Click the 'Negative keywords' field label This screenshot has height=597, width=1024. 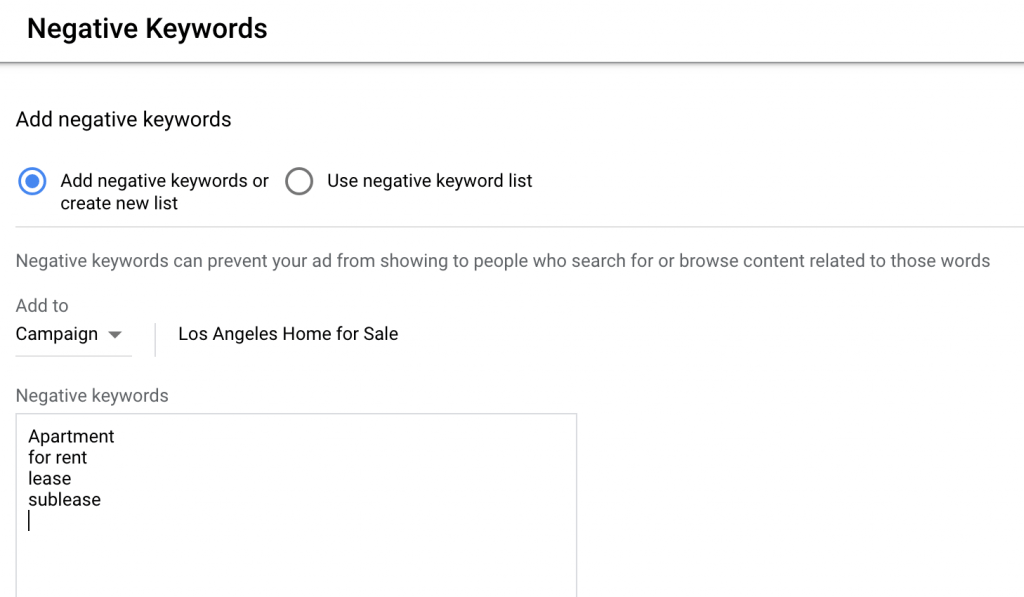point(92,395)
